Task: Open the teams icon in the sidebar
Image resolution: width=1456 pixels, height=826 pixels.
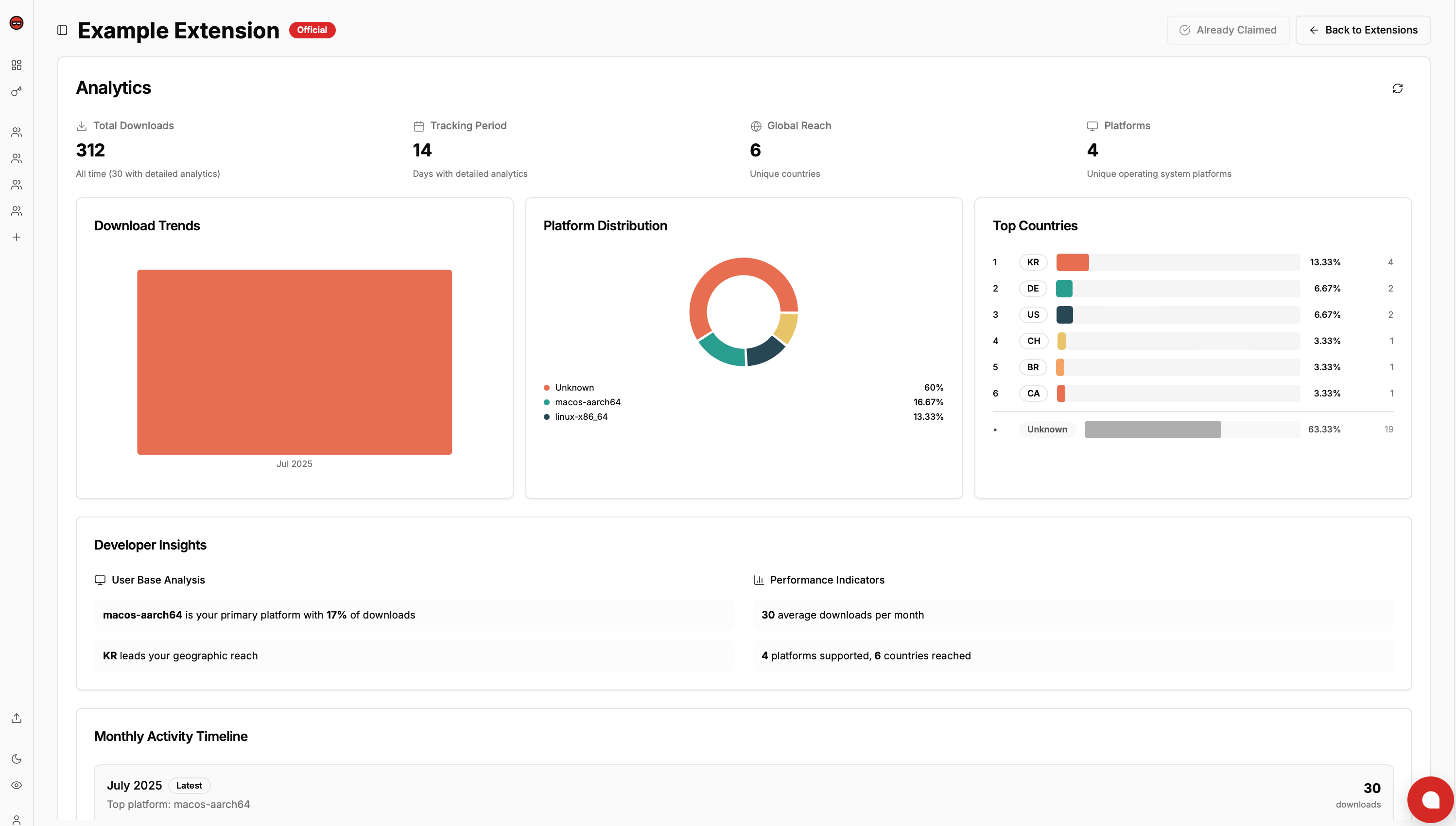Action: (16, 132)
